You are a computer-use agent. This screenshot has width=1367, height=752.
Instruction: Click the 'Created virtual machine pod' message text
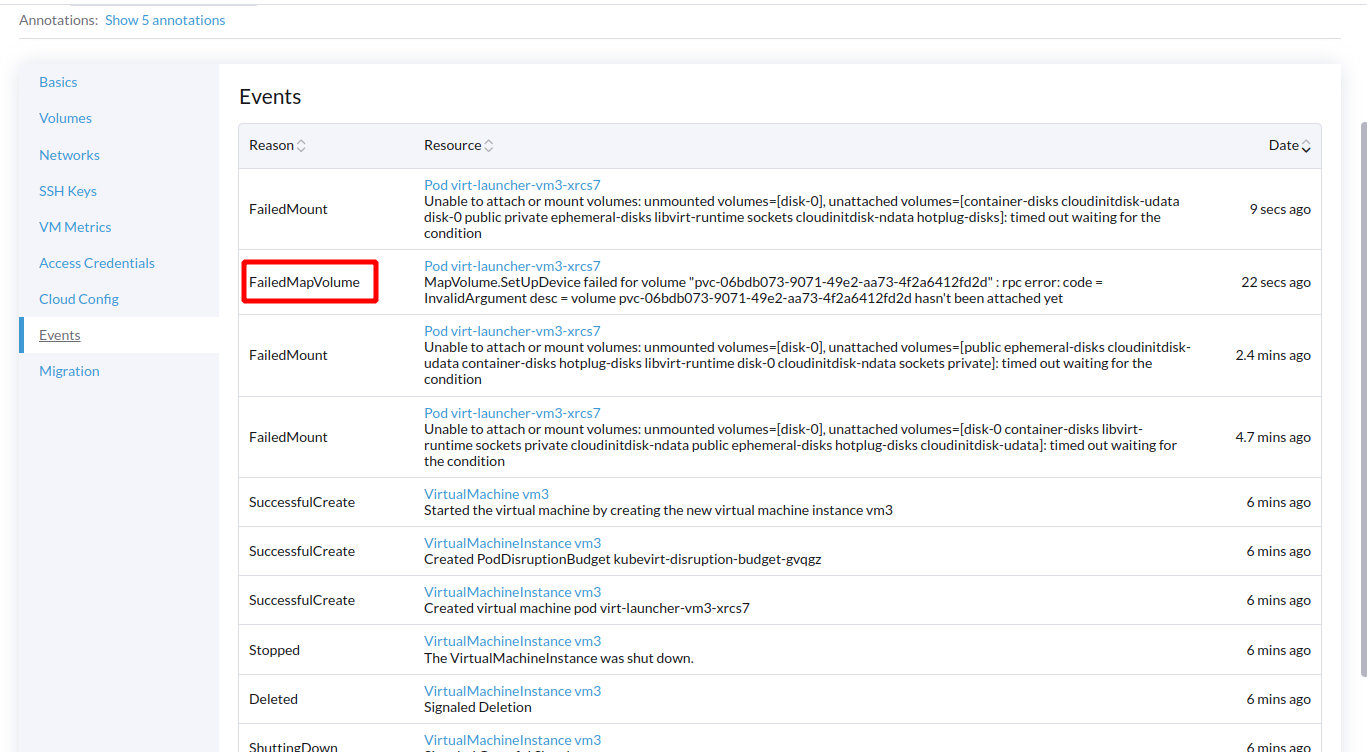coord(587,608)
